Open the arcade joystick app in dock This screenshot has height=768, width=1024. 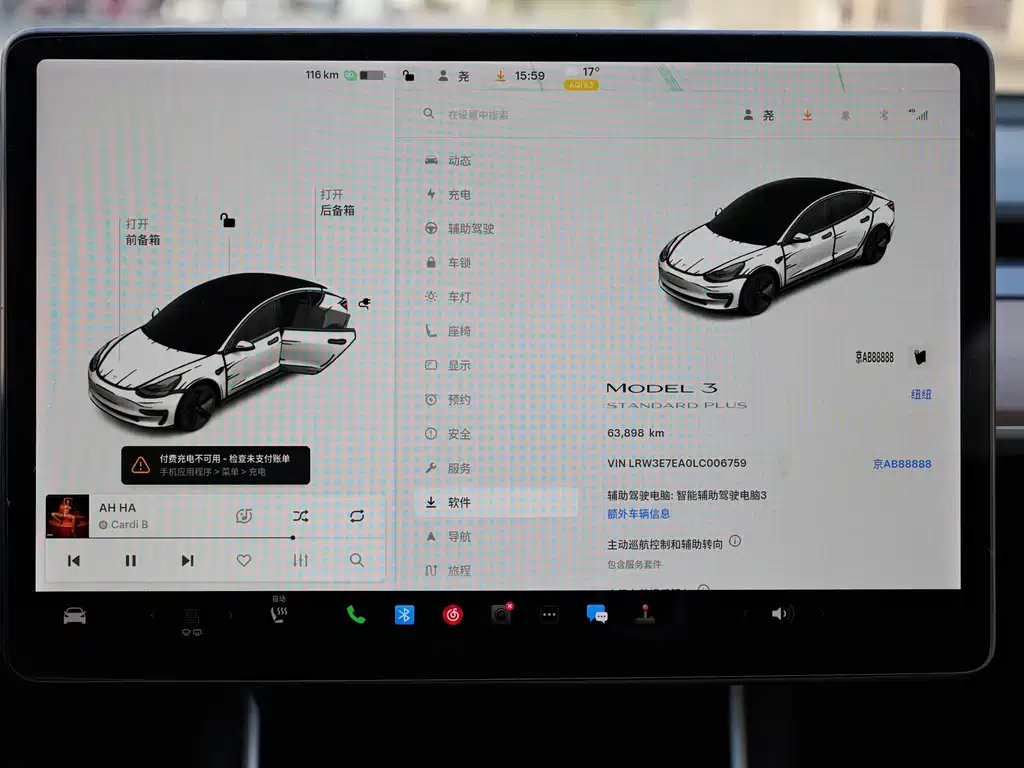[645, 615]
